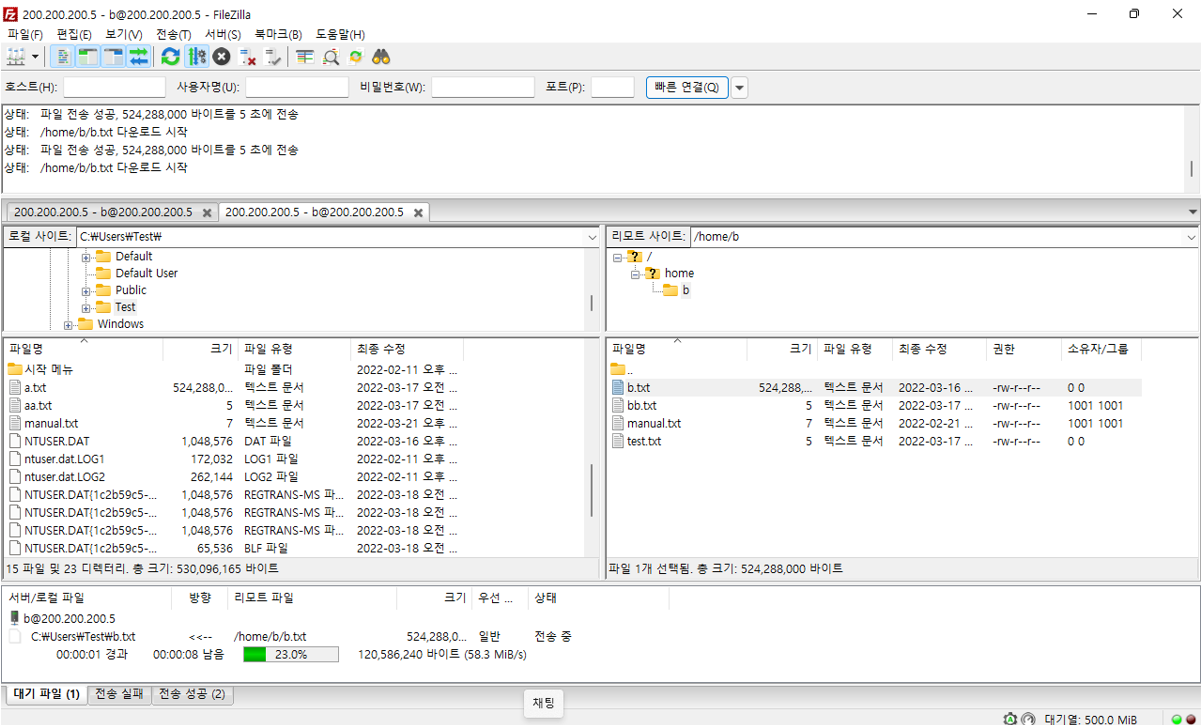Image resolution: width=1202 pixels, height=725 pixels.
Task: Sort local files by 크기 column
Action: 201,349
